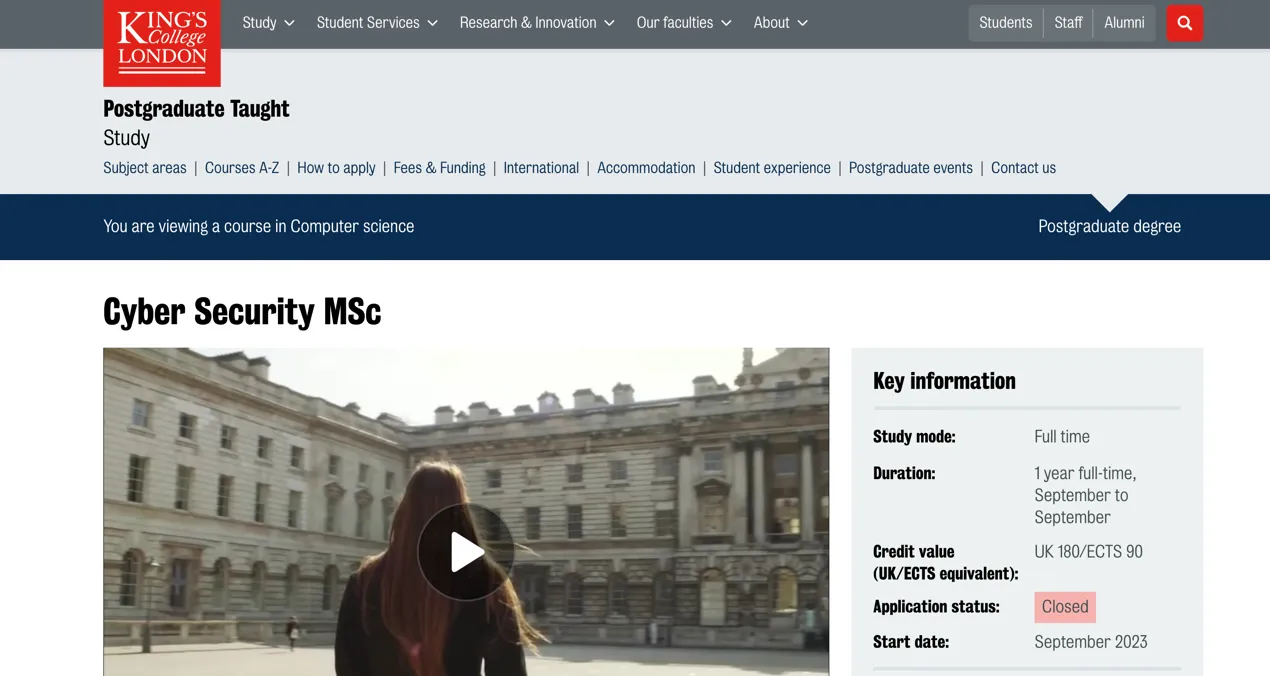1270x676 pixels.
Task: Go to the International link
Action: tap(541, 168)
